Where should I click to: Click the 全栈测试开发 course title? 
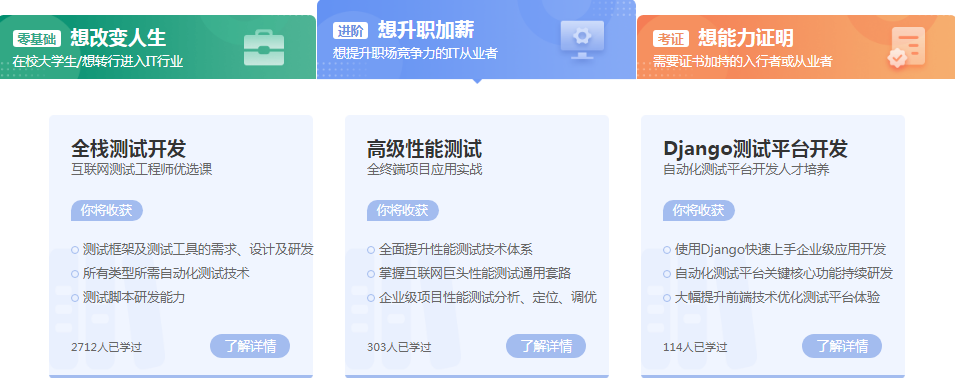pos(129,149)
